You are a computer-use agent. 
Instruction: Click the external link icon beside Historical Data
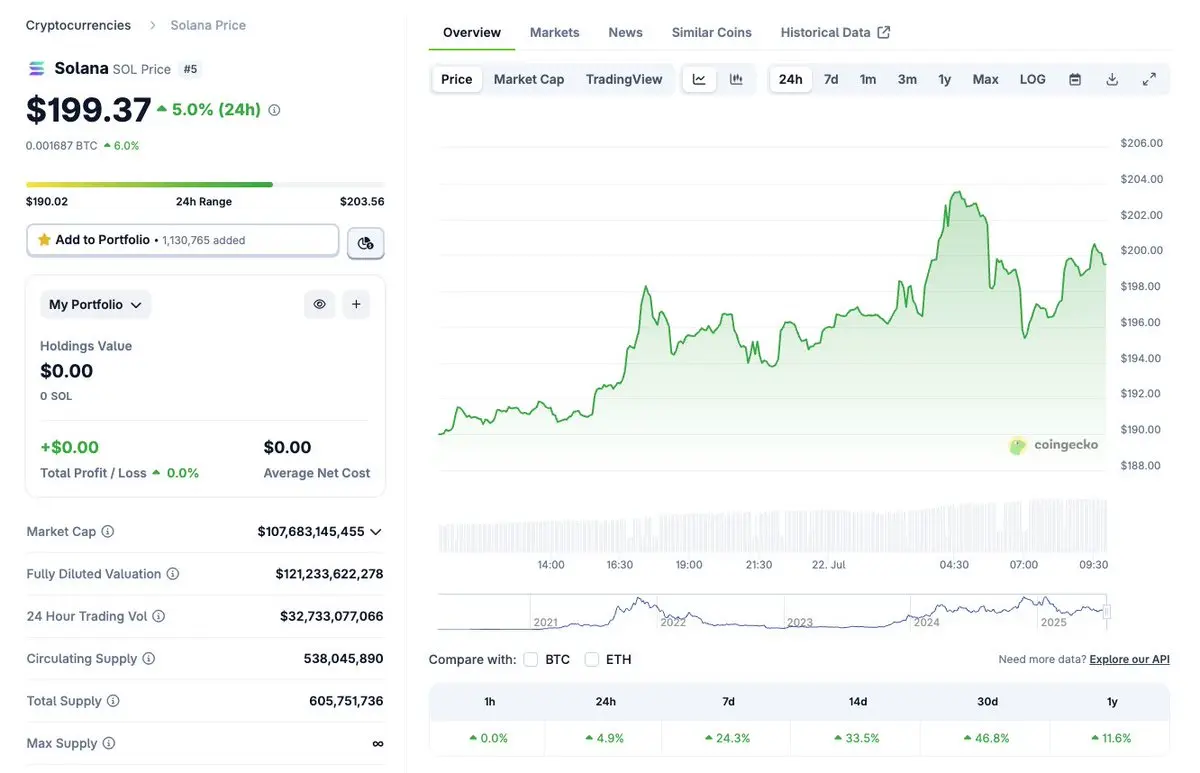point(884,32)
